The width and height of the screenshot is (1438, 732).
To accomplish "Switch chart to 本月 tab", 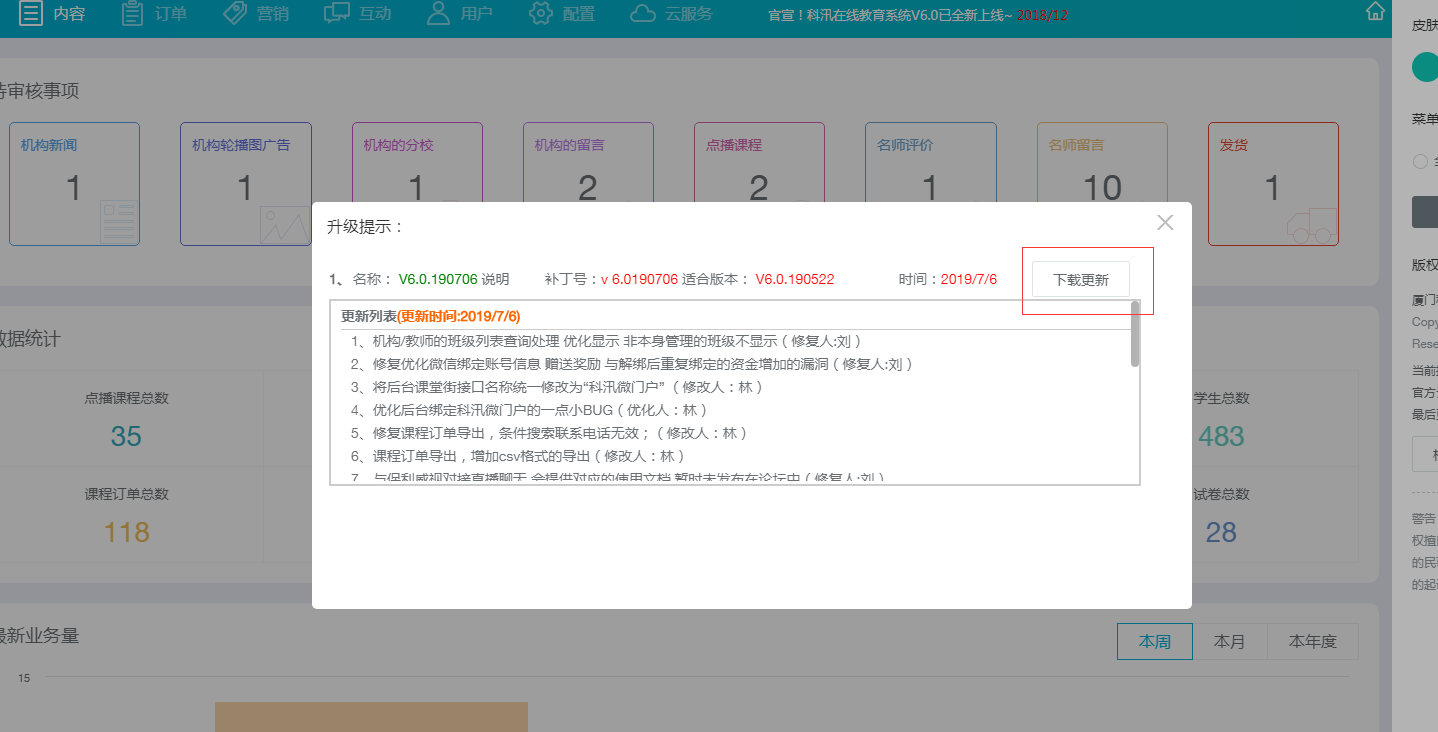I will pos(1229,642).
